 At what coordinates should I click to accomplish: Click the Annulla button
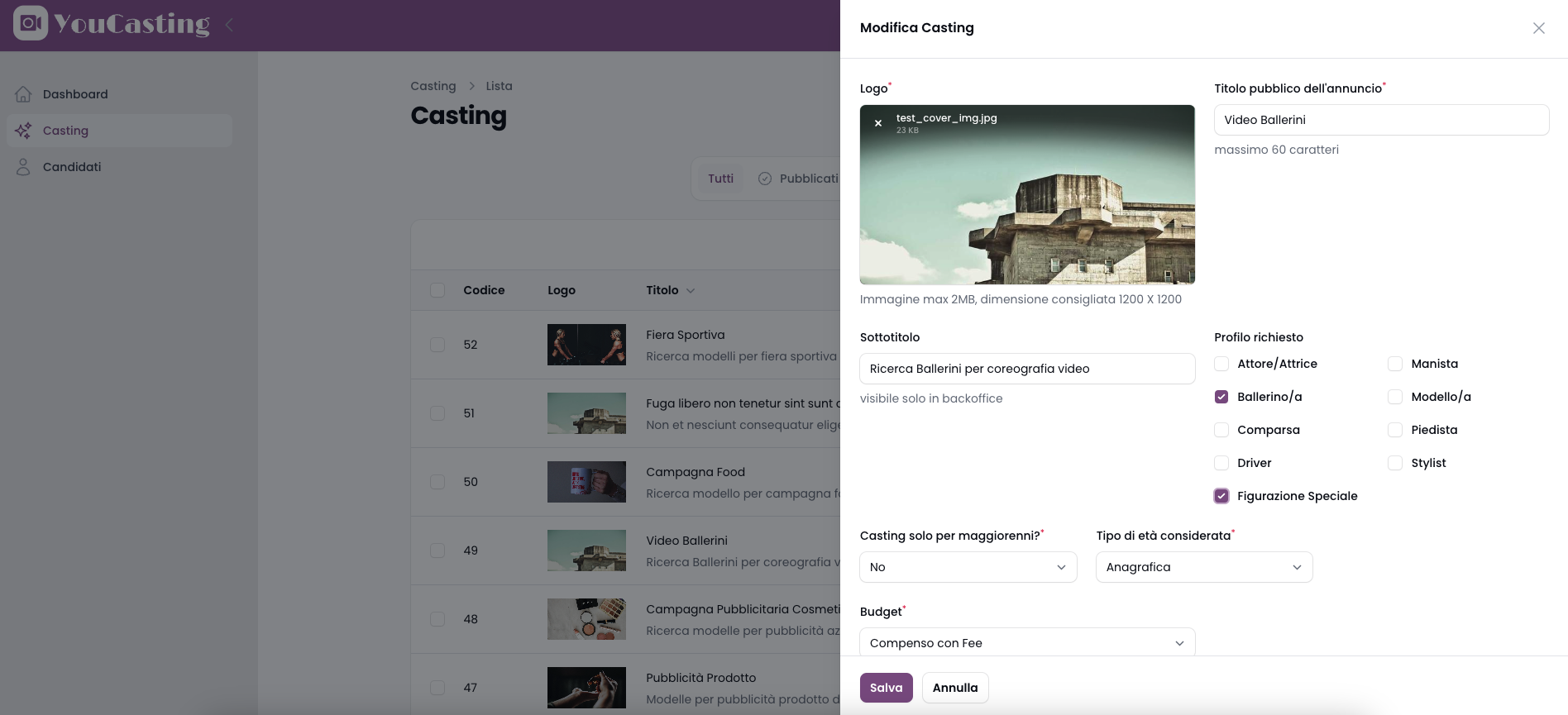[x=955, y=688]
